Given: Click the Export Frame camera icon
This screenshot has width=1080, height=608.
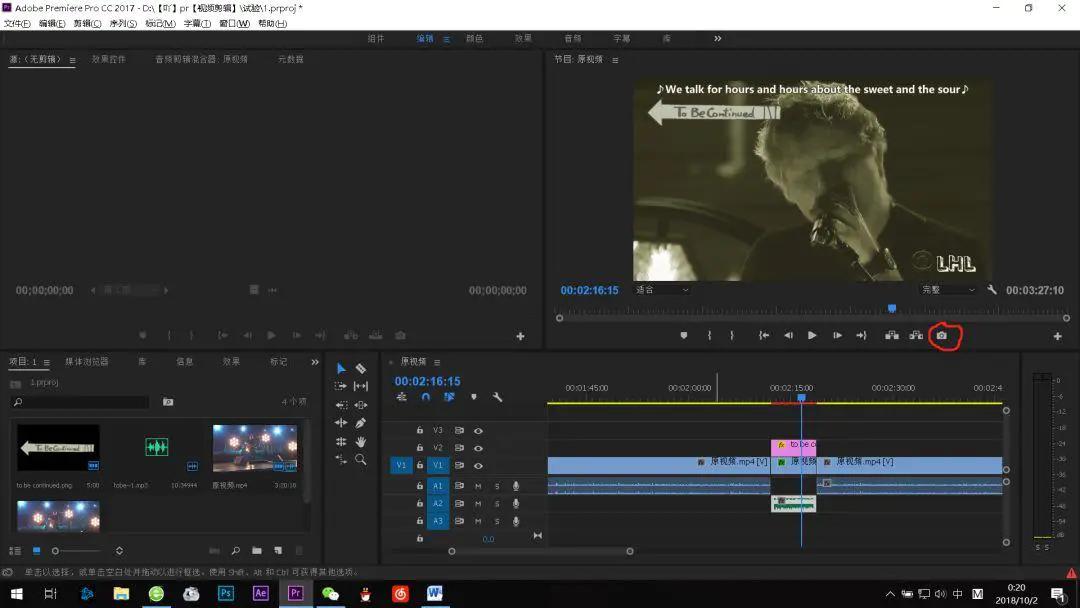Looking at the screenshot, I should (x=941, y=336).
